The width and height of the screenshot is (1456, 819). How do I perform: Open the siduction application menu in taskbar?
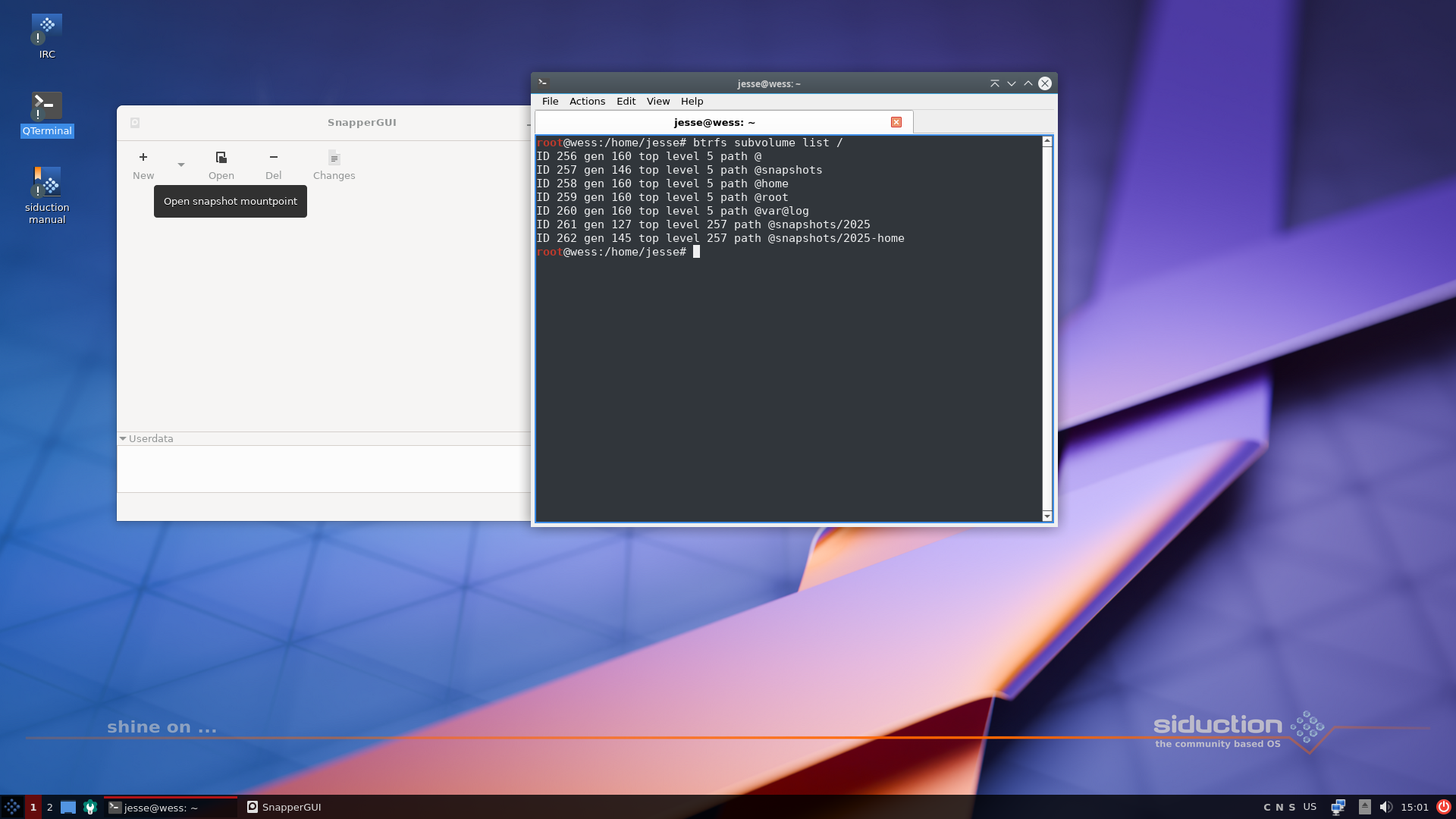pyautogui.click(x=12, y=807)
